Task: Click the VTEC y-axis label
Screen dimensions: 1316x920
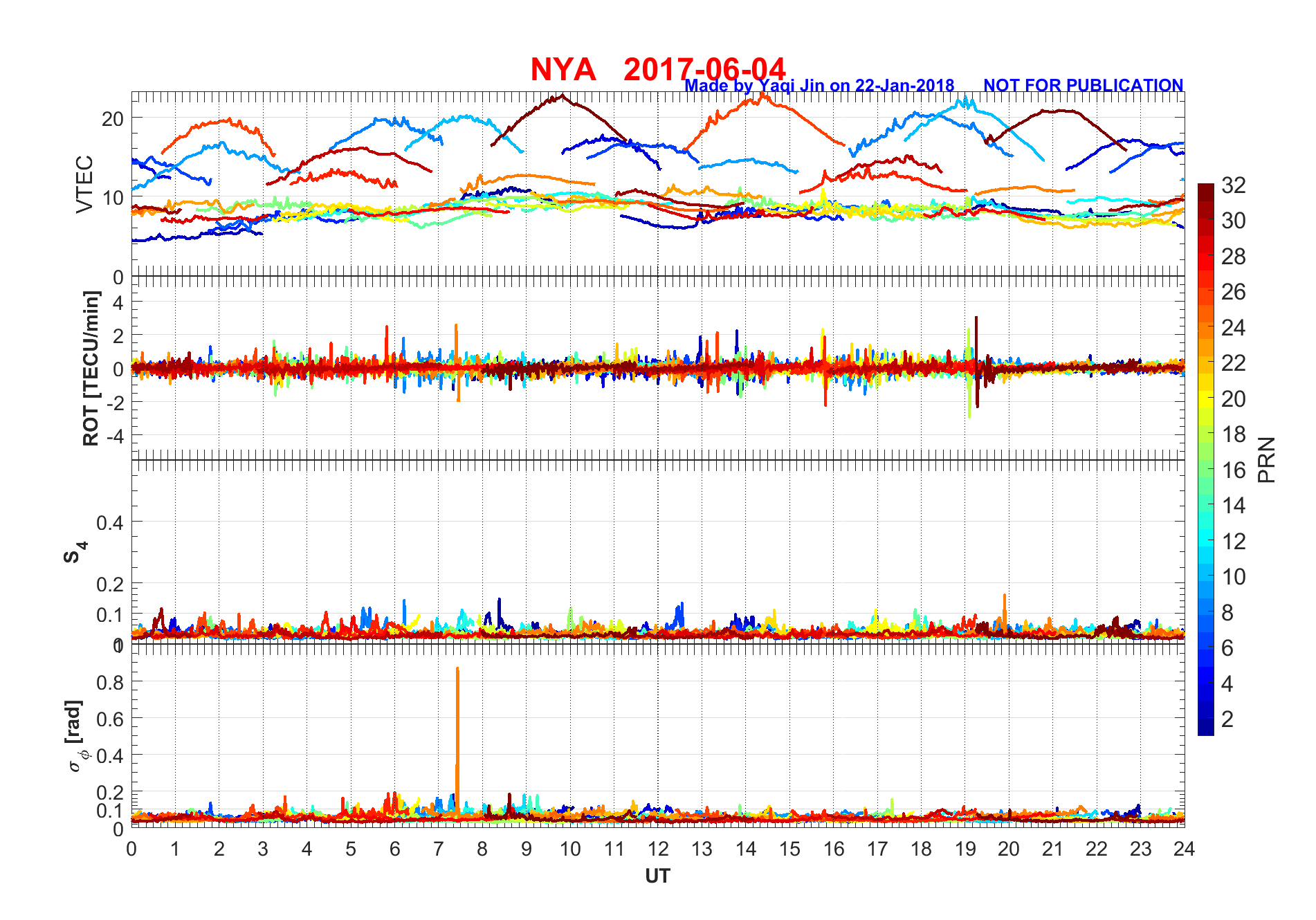Action: (84, 184)
